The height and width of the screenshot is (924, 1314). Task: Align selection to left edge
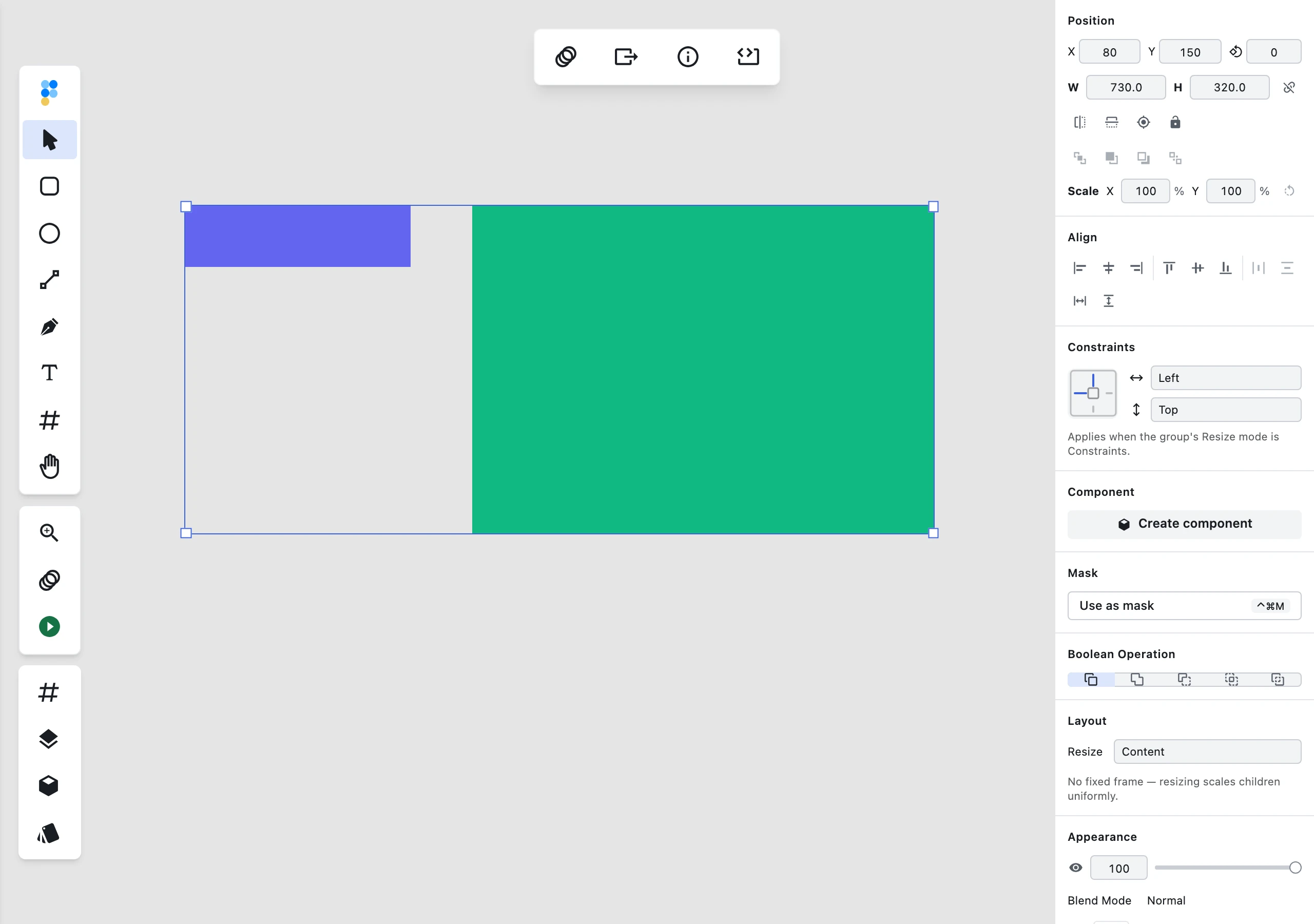(x=1080, y=268)
